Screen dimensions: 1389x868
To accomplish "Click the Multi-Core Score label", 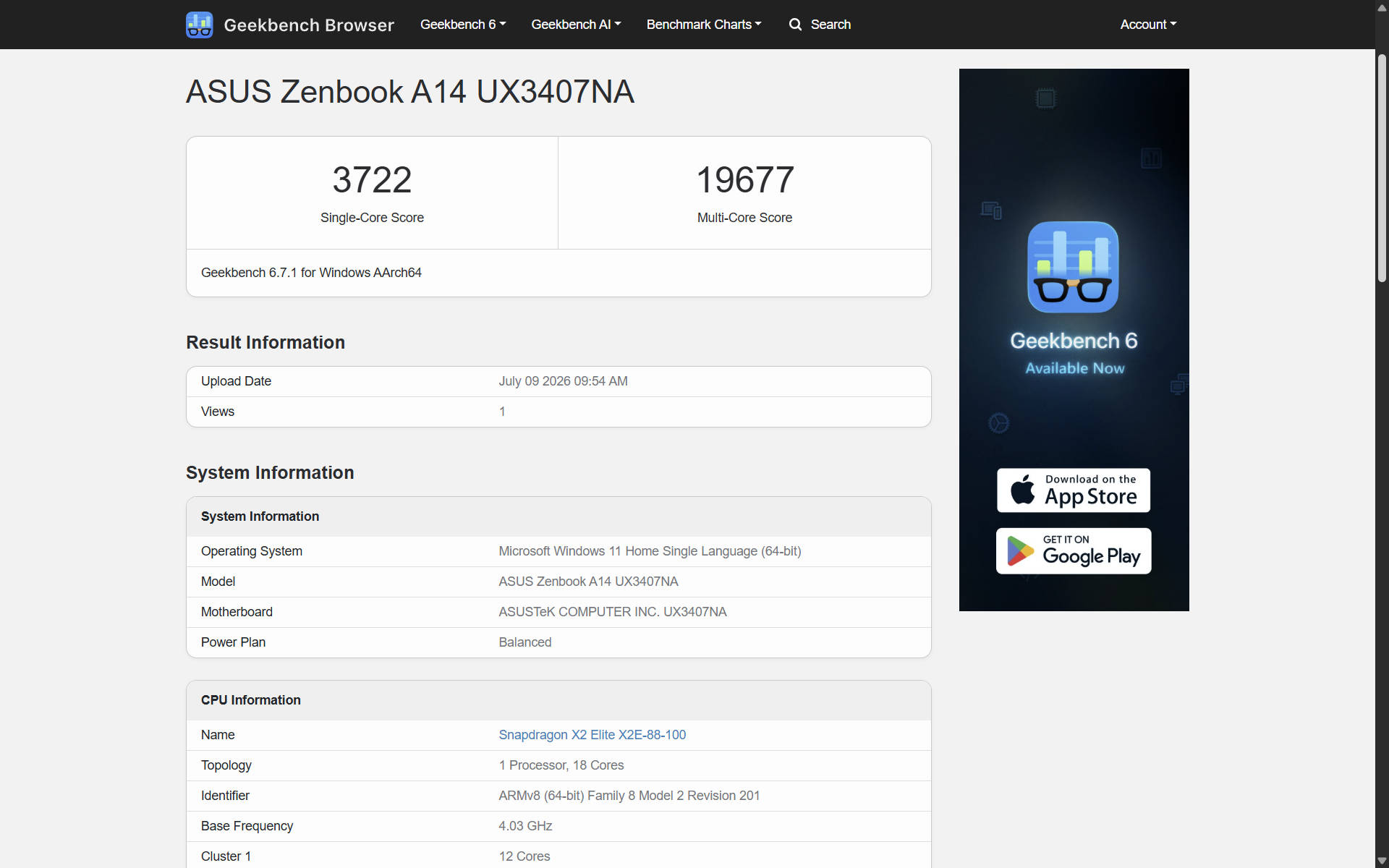I will [744, 218].
